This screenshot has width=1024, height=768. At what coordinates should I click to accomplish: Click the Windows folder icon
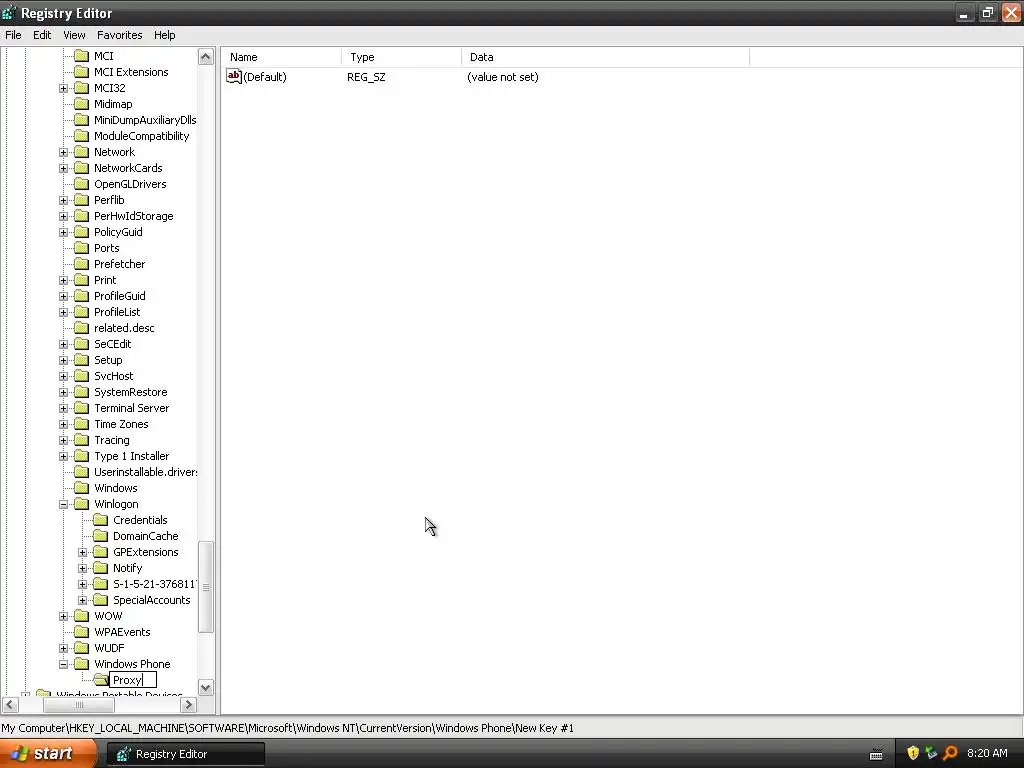point(82,488)
